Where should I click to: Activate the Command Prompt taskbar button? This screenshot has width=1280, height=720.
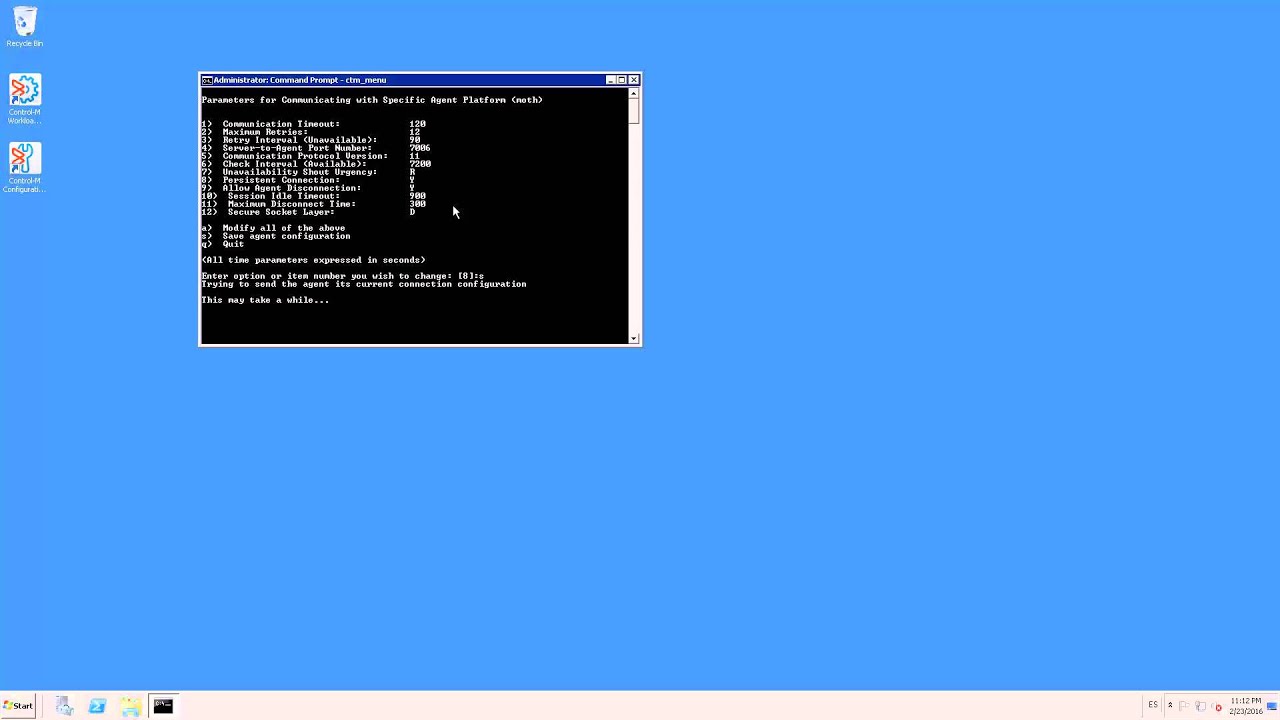pos(163,706)
